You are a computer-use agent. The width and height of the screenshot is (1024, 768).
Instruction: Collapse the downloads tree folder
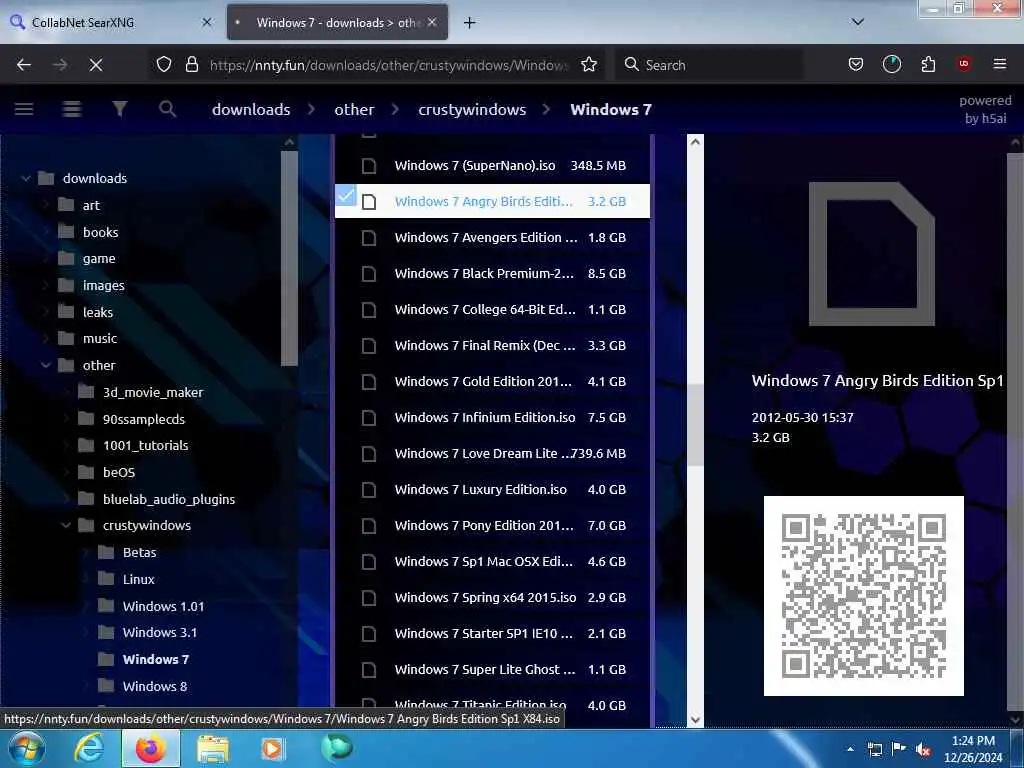25,178
